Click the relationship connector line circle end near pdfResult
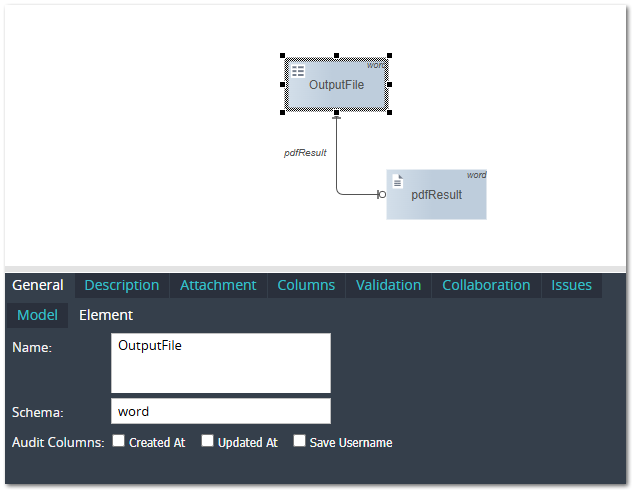The width and height of the screenshot is (635, 493). coord(381,194)
